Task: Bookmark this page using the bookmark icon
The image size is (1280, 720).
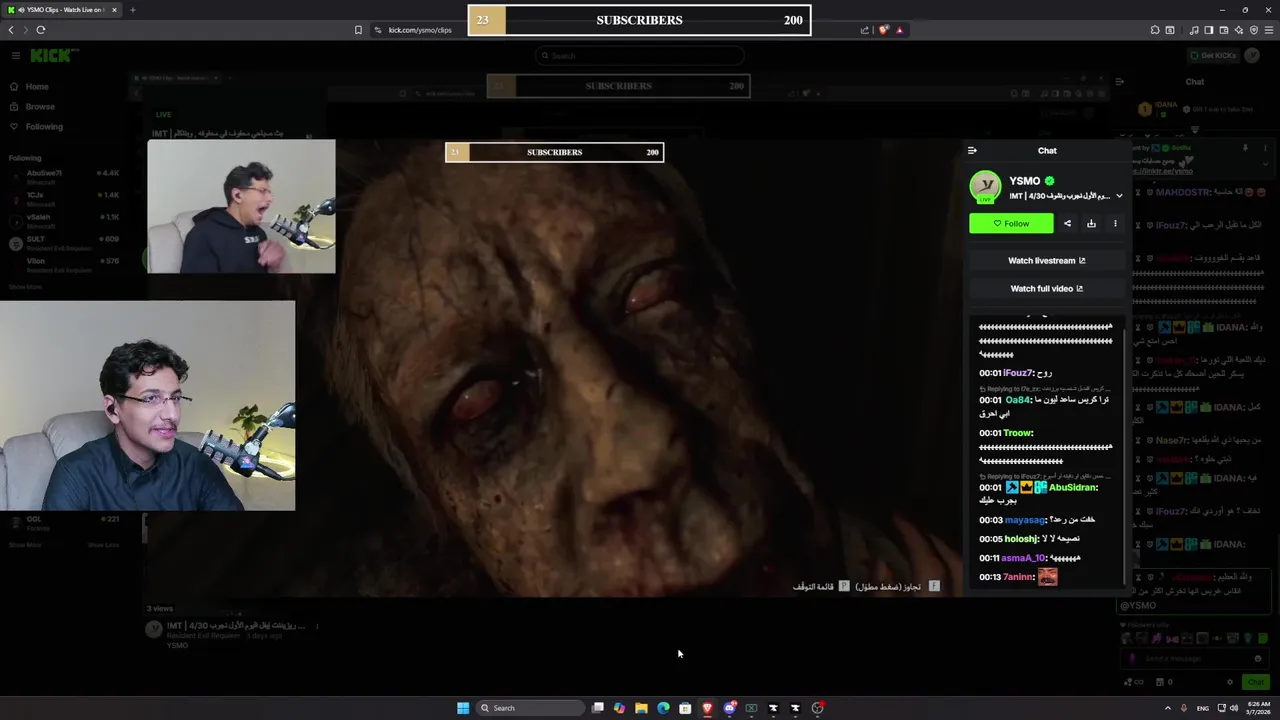Action: (x=358, y=30)
